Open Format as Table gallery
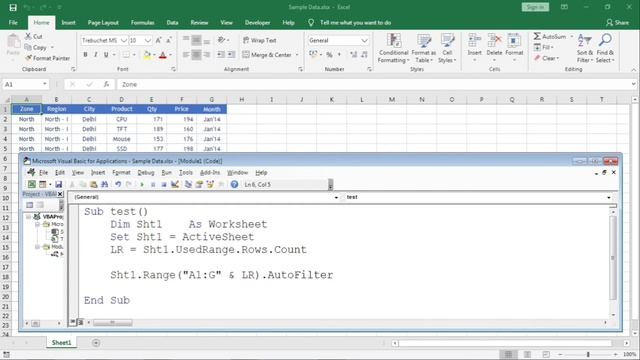Image resolution: width=640 pixels, height=360 pixels. click(x=424, y=49)
